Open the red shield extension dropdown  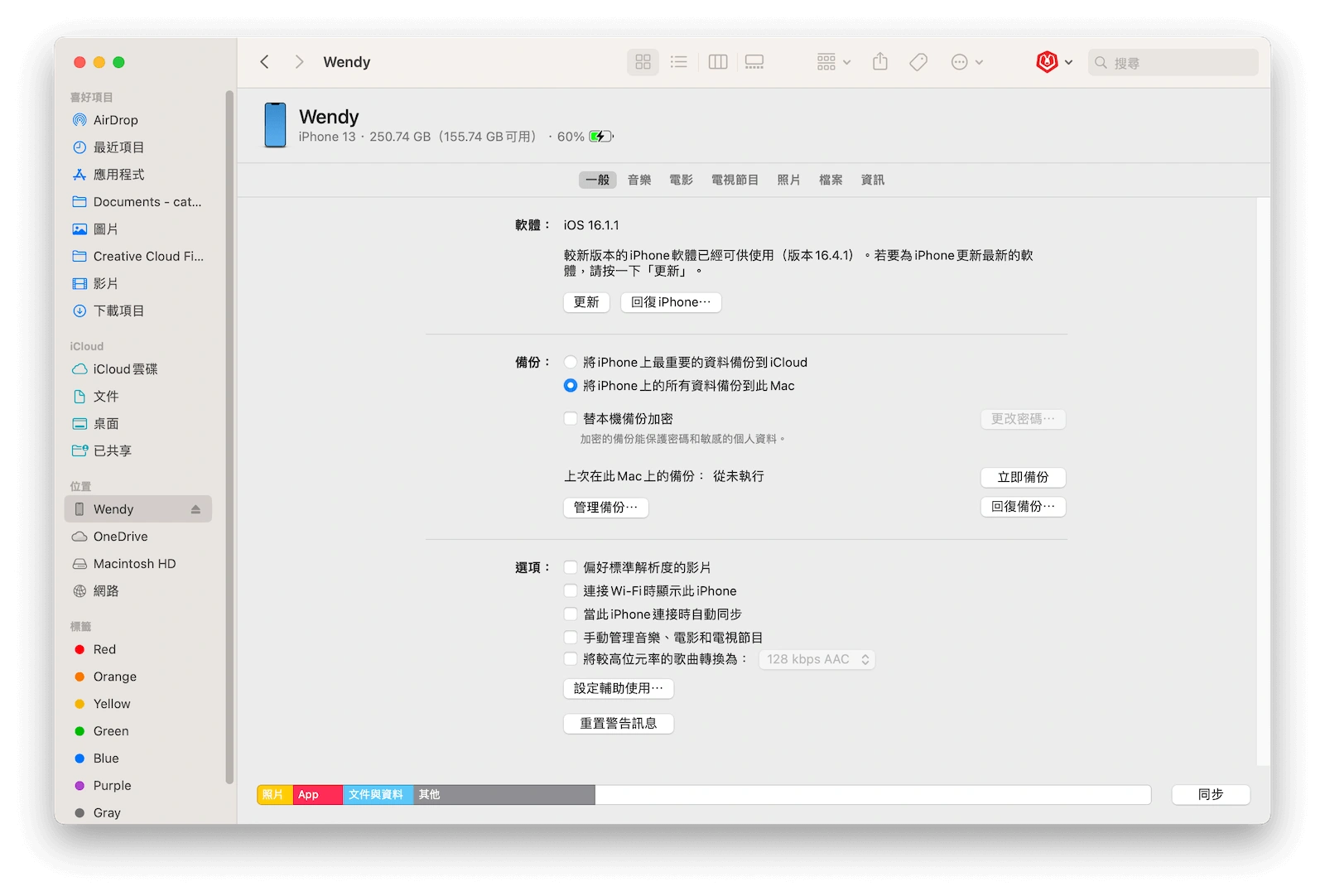[1054, 62]
